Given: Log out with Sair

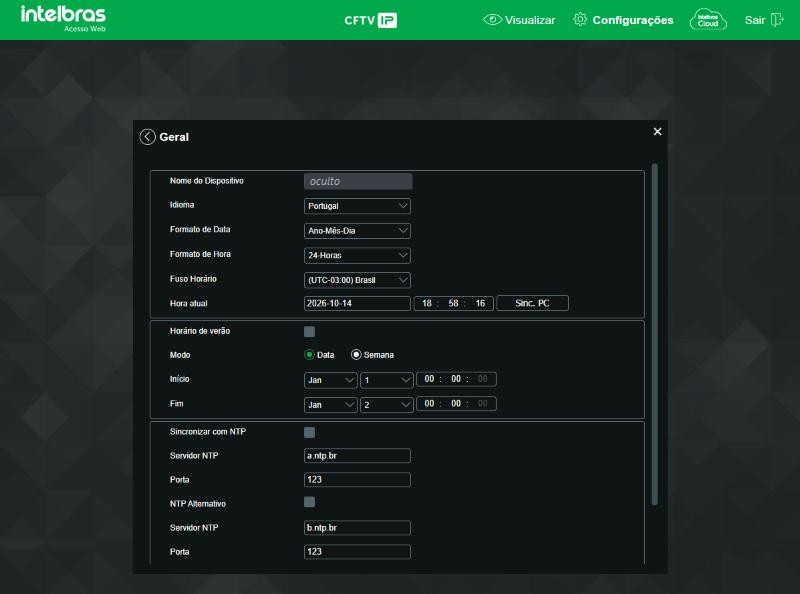Looking at the screenshot, I should point(764,20).
